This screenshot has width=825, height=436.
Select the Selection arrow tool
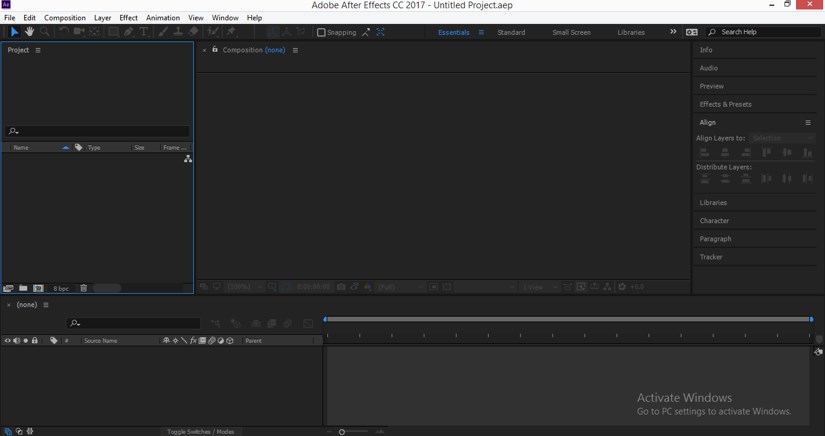[14, 32]
